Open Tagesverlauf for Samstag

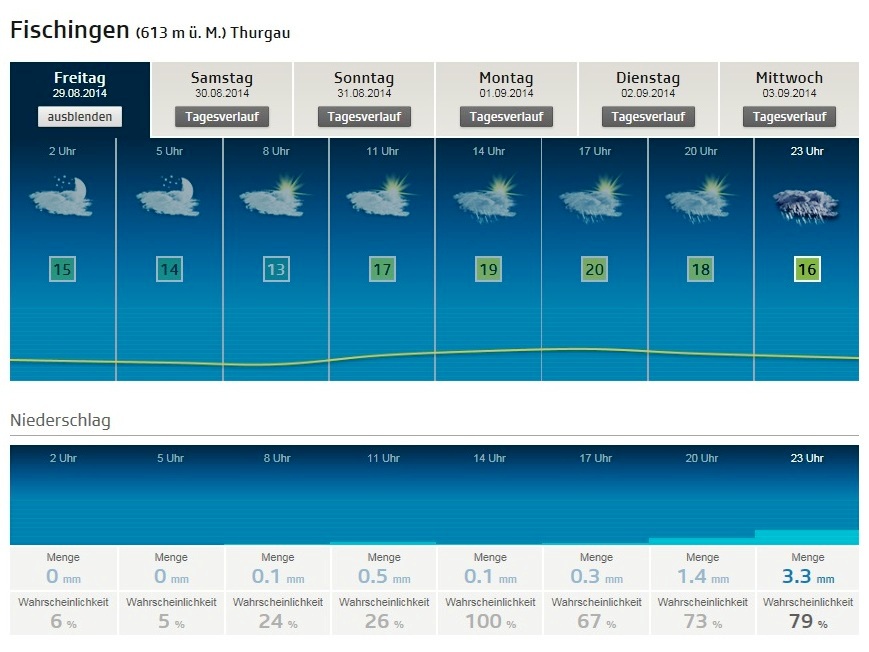[x=222, y=116]
